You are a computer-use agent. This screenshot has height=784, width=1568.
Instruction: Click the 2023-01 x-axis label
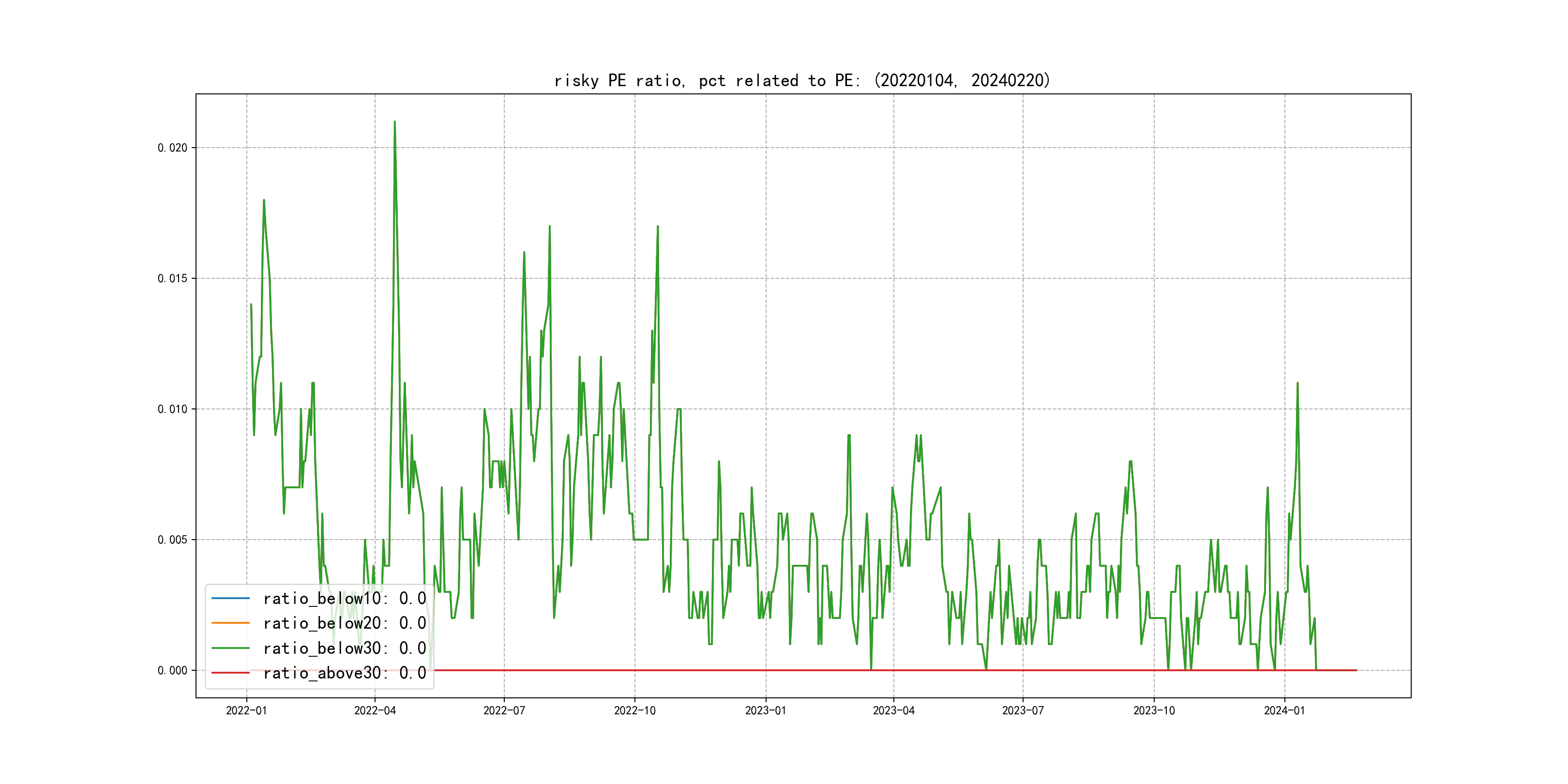pos(766,711)
